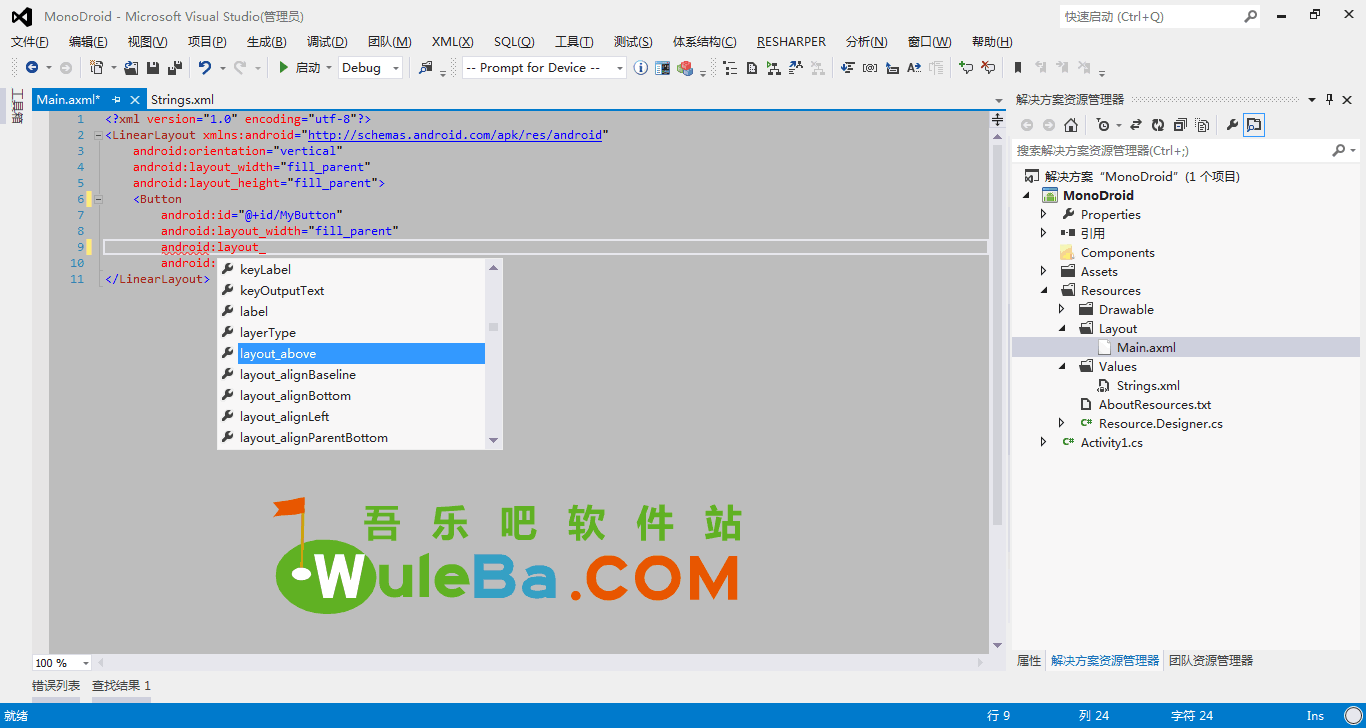Switch to the 团队资源管理器 tab
This screenshot has width=1366, height=728.
(x=1211, y=660)
